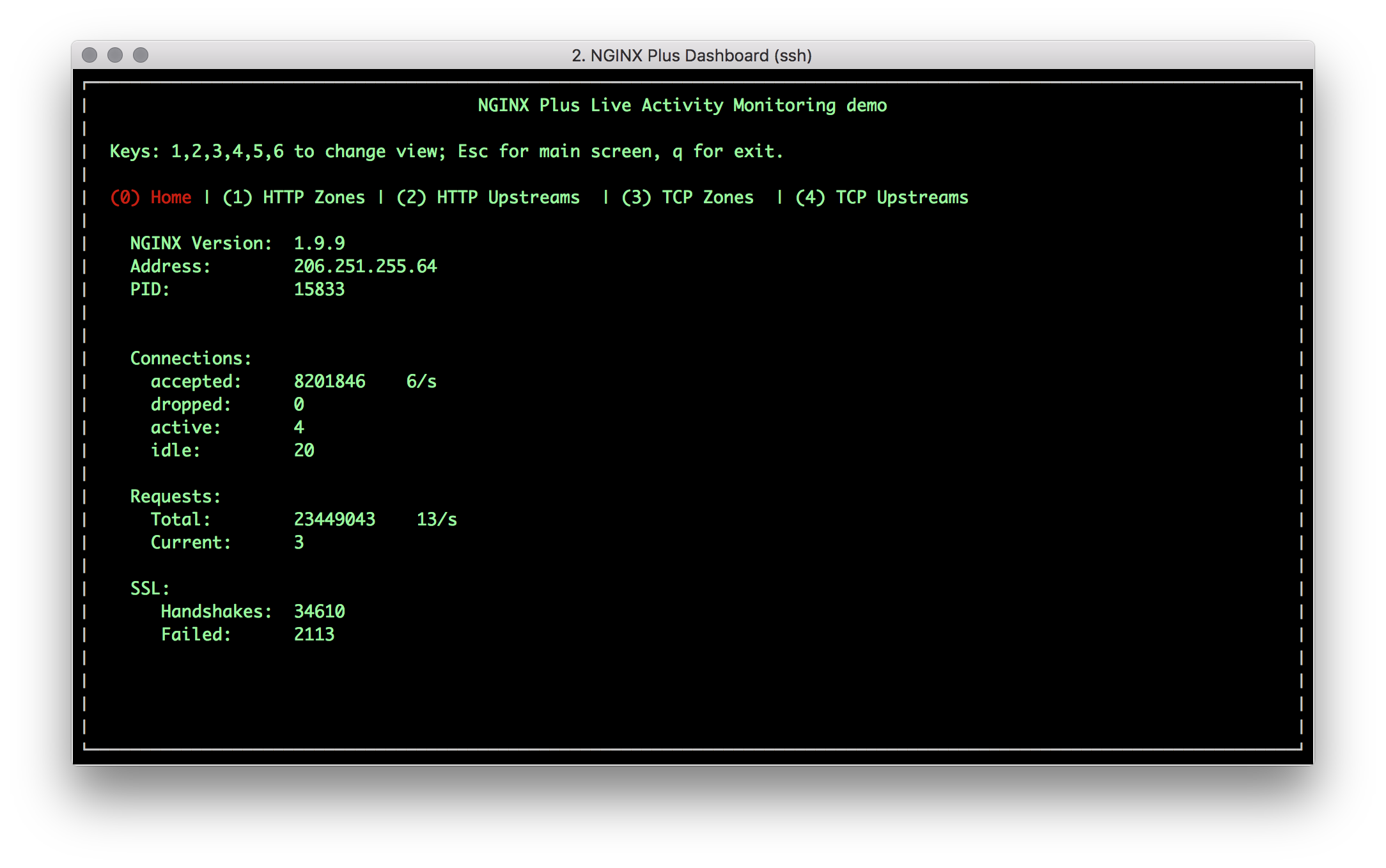Click the IP address 206.251.255.64
1386x868 pixels.
(365, 267)
